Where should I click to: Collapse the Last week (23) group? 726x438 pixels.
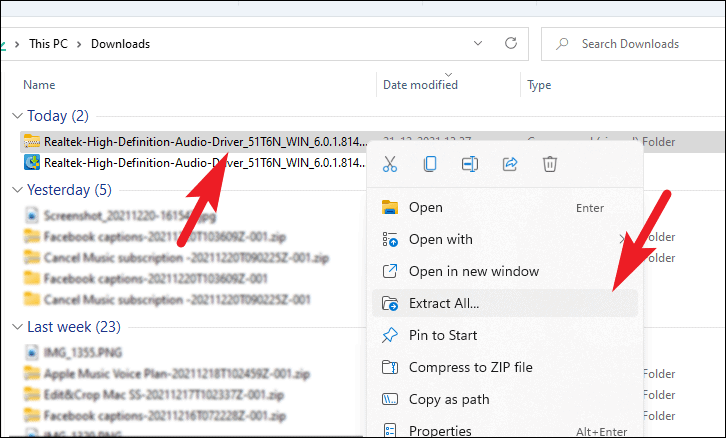point(17,327)
